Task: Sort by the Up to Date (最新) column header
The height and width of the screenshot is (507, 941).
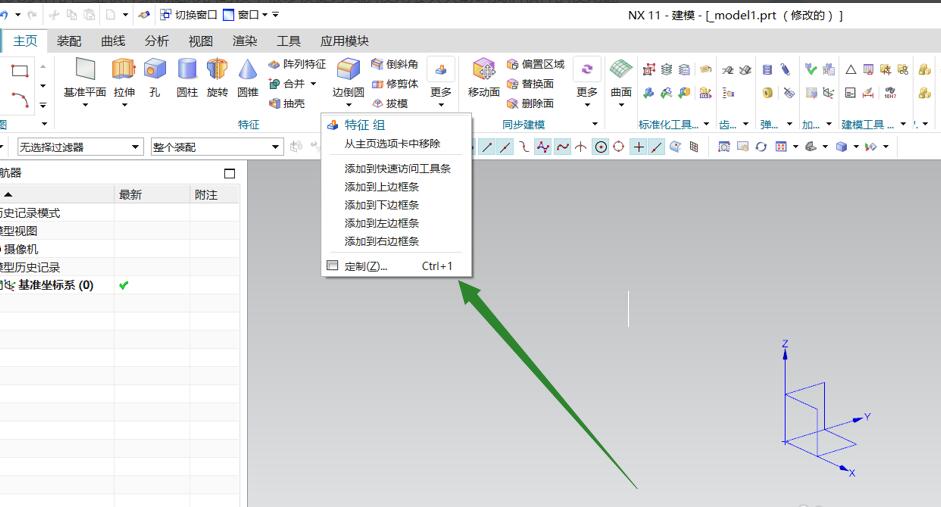Action: tap(152, 194)
